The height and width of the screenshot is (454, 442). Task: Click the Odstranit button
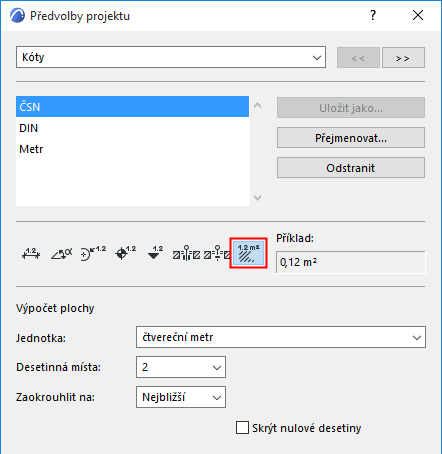[x=351, y=168]
